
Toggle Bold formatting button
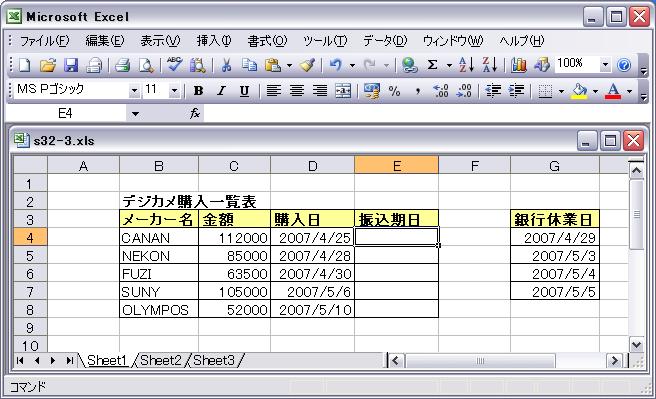click(198, 91)
